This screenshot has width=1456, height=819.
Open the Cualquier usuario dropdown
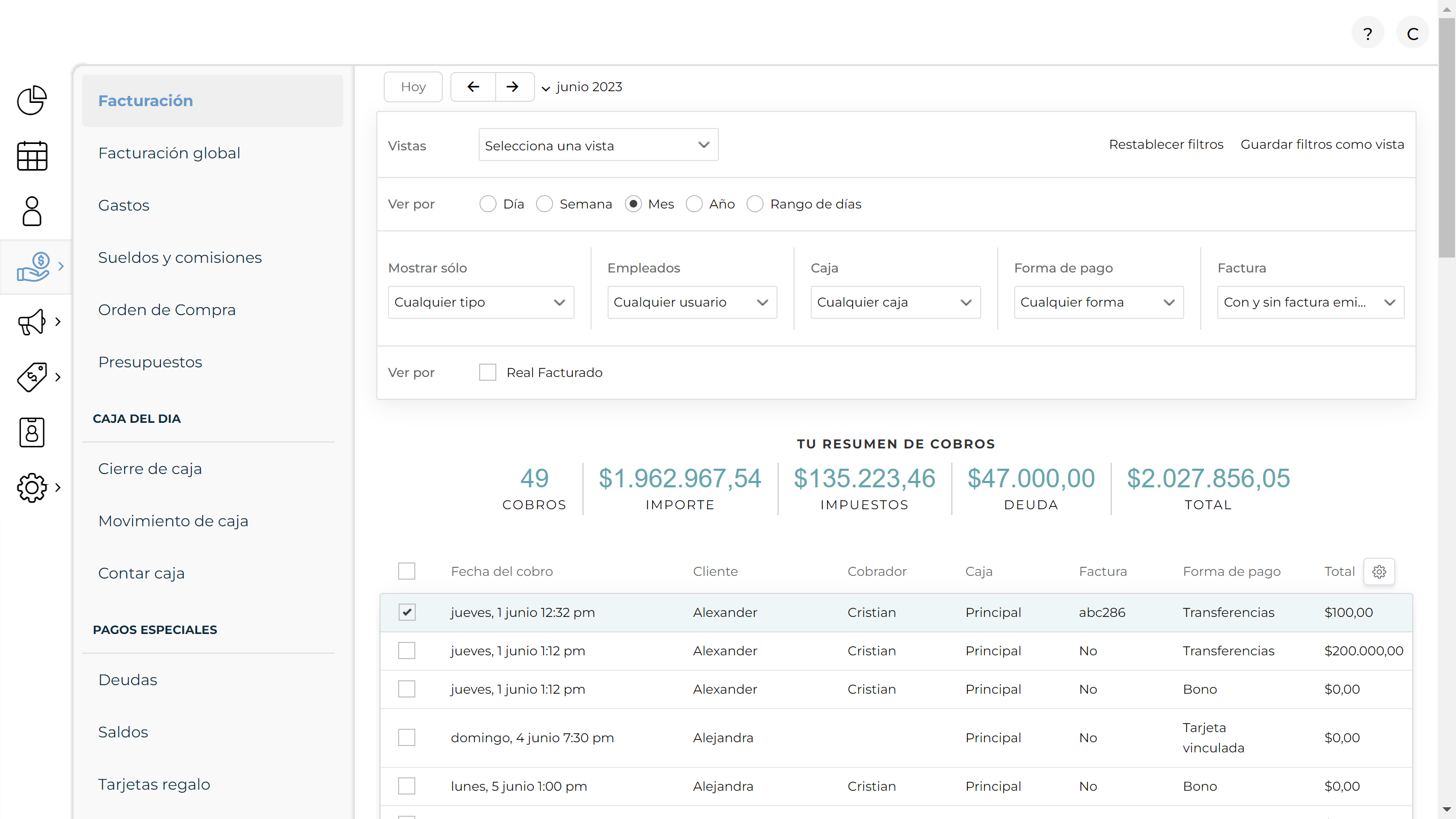[x=692, y=302]
